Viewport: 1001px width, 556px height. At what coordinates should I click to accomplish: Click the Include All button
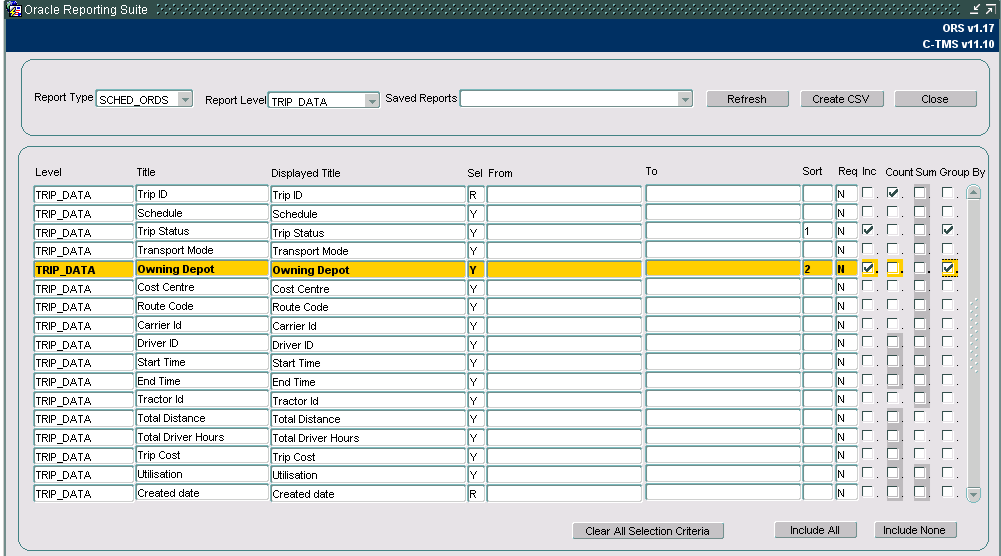tap(815, 530)
